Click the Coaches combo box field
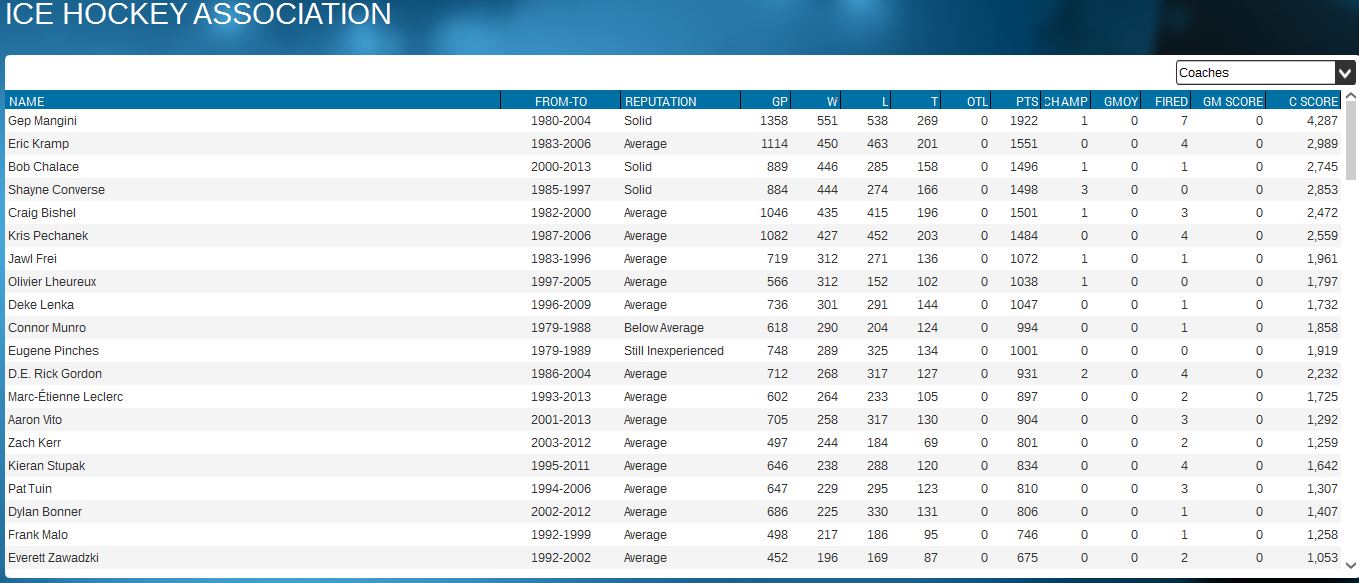 pos(1255,73)
